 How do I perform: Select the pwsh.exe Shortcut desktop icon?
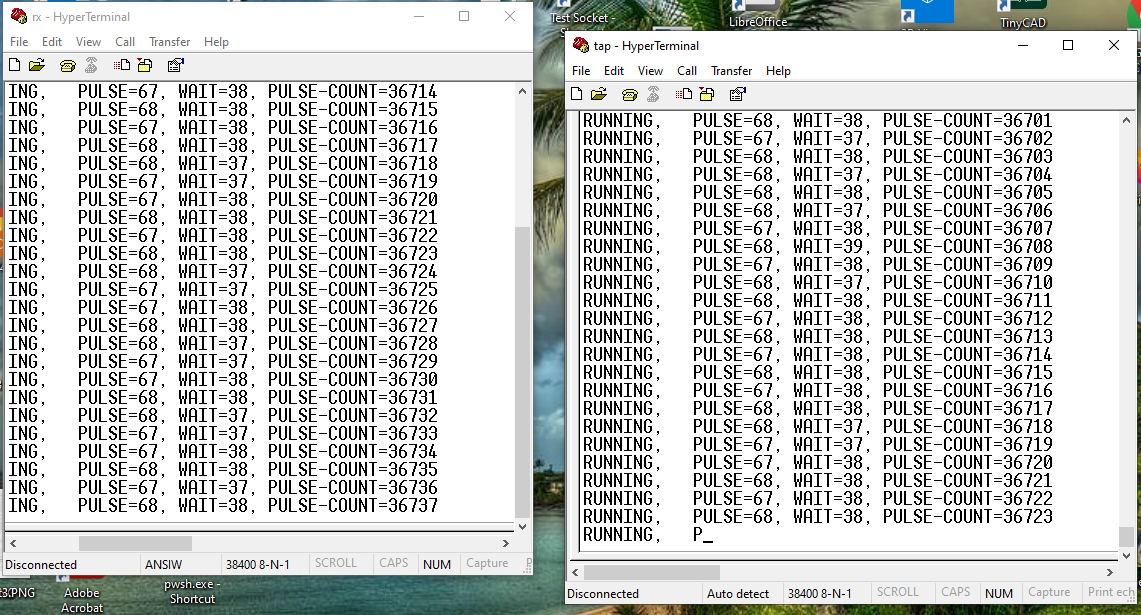(x=191, y=591)
